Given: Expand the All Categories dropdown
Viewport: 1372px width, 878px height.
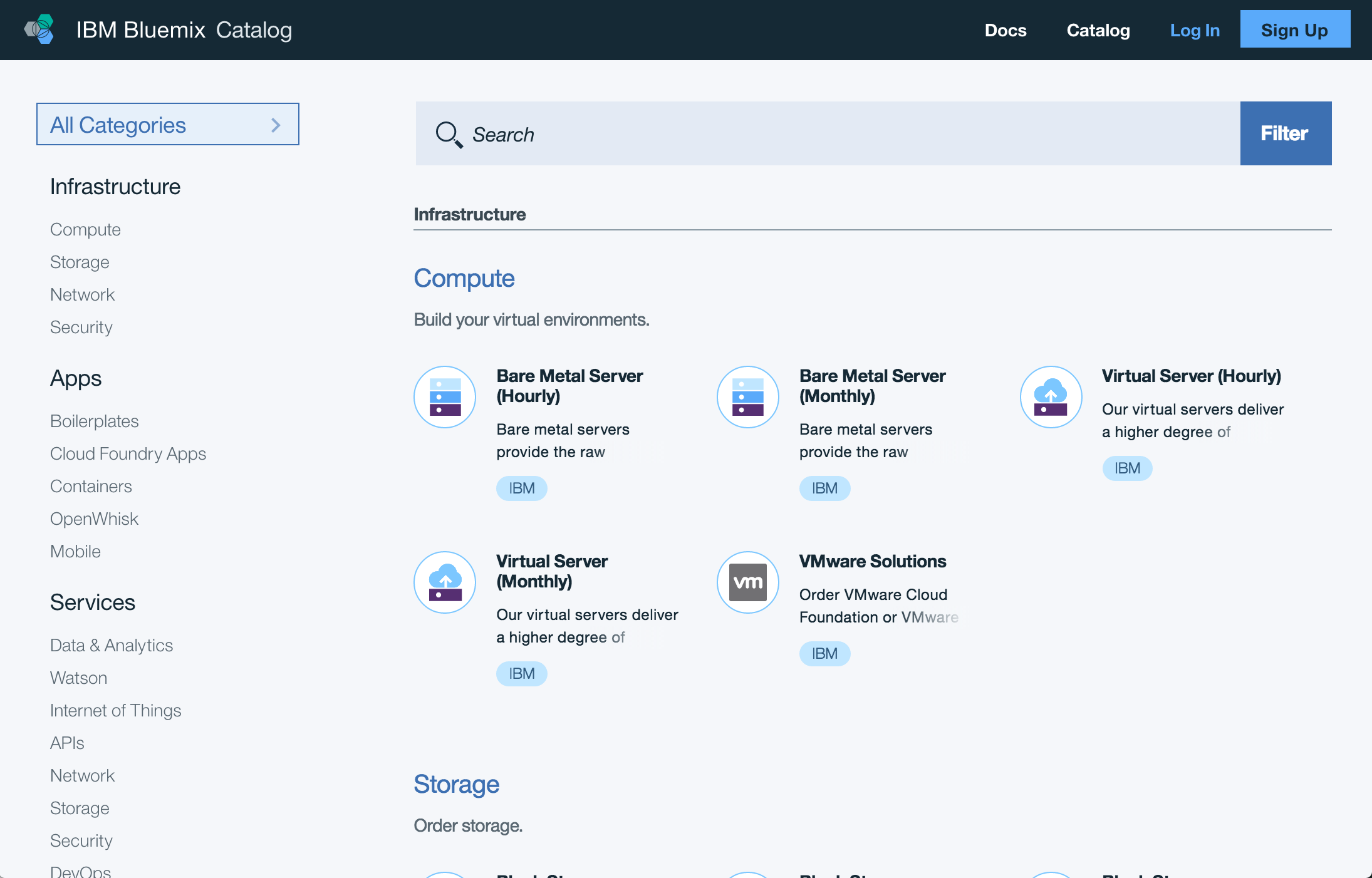Looking at the screenshot, I should [x=167, y=125].
